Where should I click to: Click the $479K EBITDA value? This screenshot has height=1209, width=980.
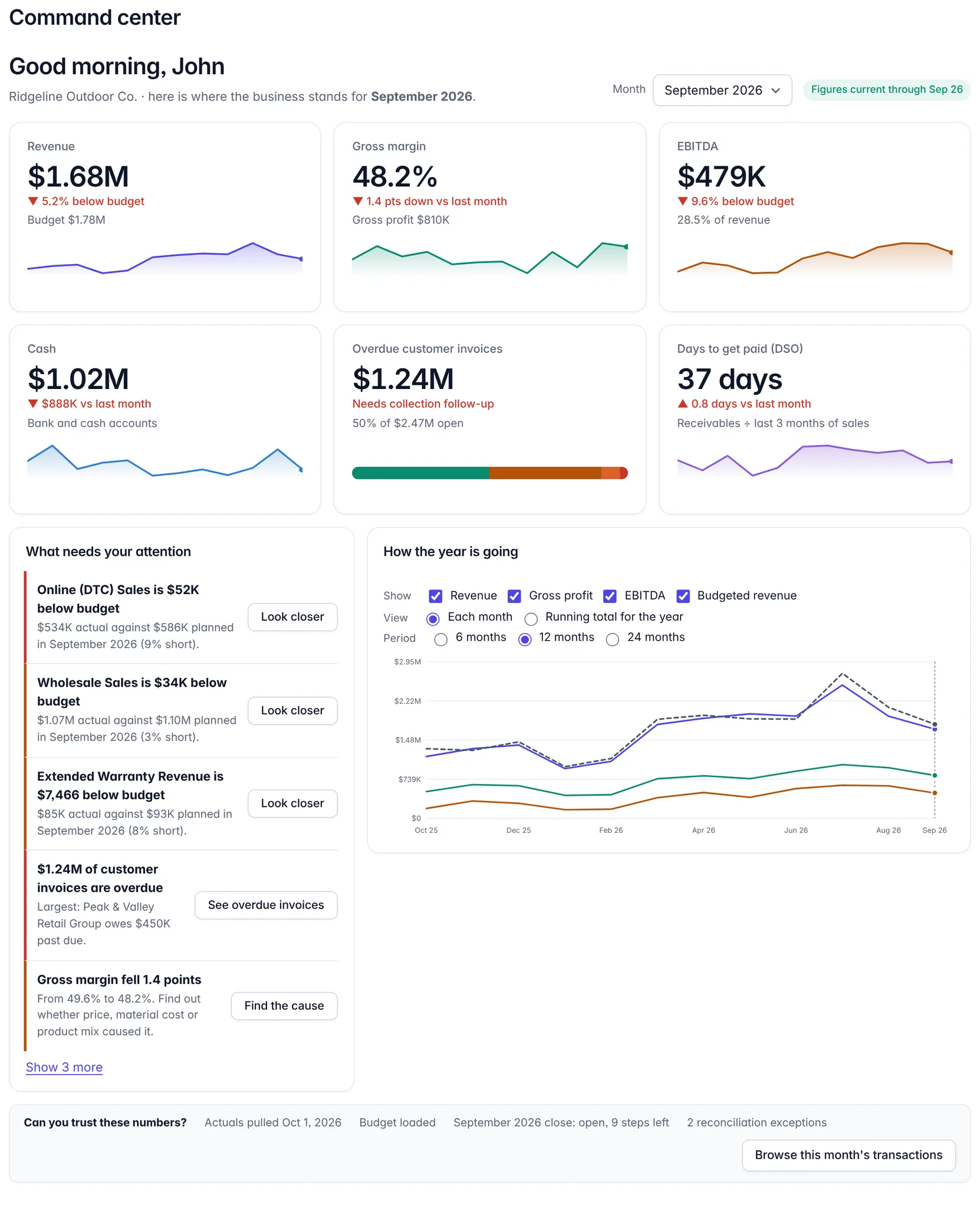(x=721, y=176)
